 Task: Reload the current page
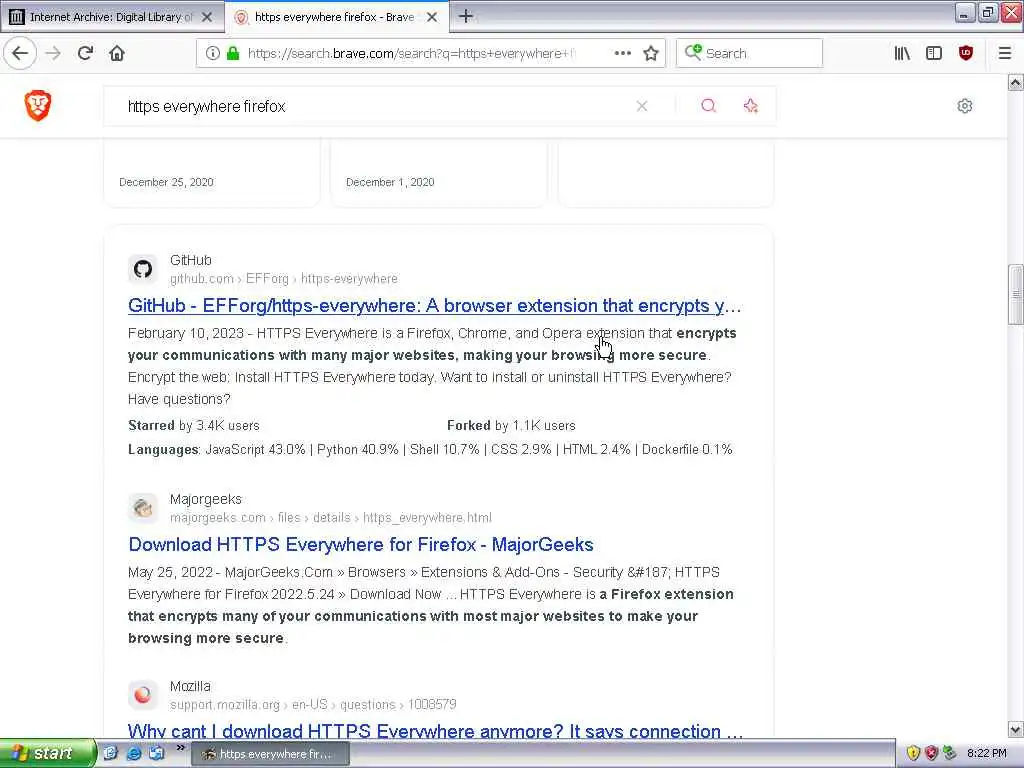85,53
